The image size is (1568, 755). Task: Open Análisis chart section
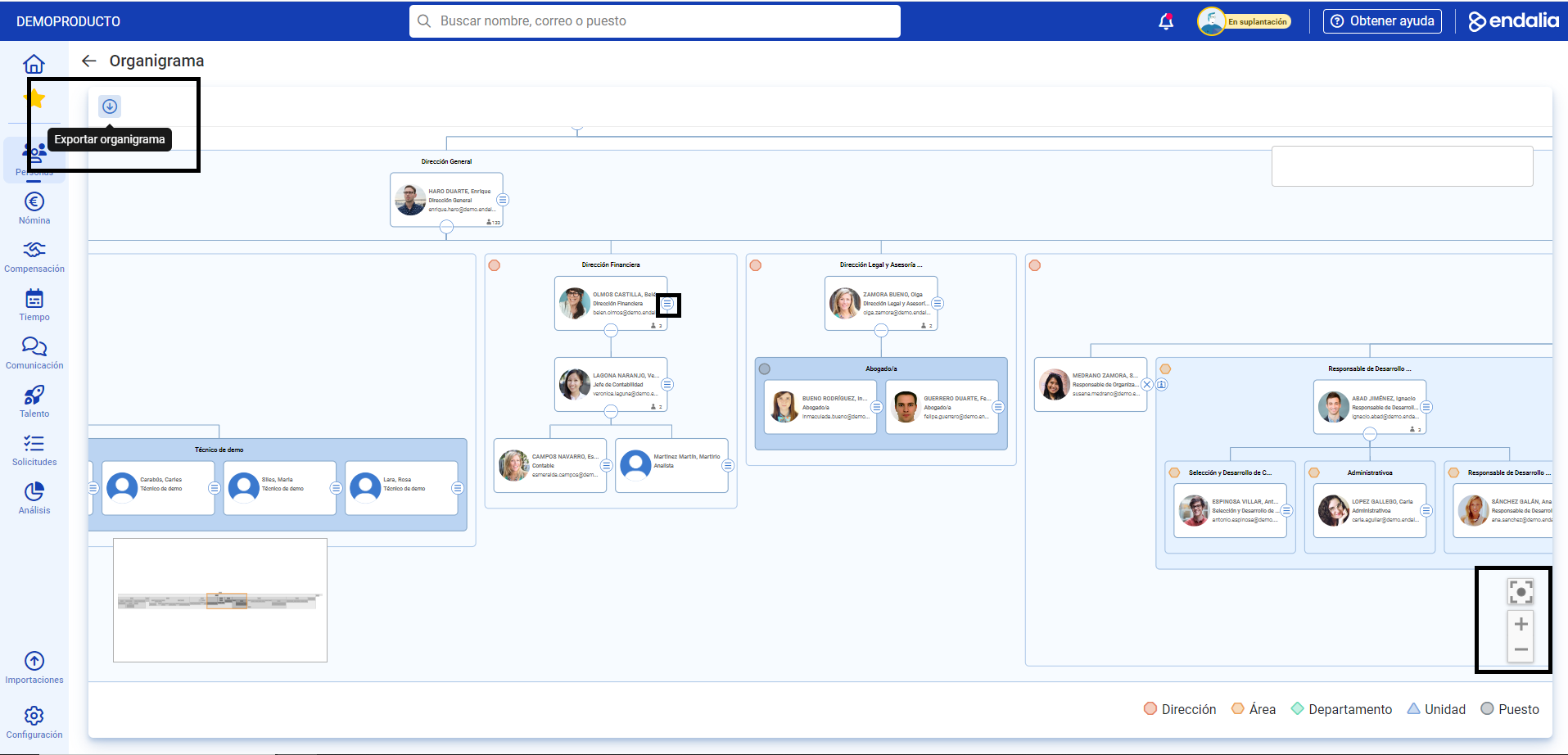click(x=34, y=498)
